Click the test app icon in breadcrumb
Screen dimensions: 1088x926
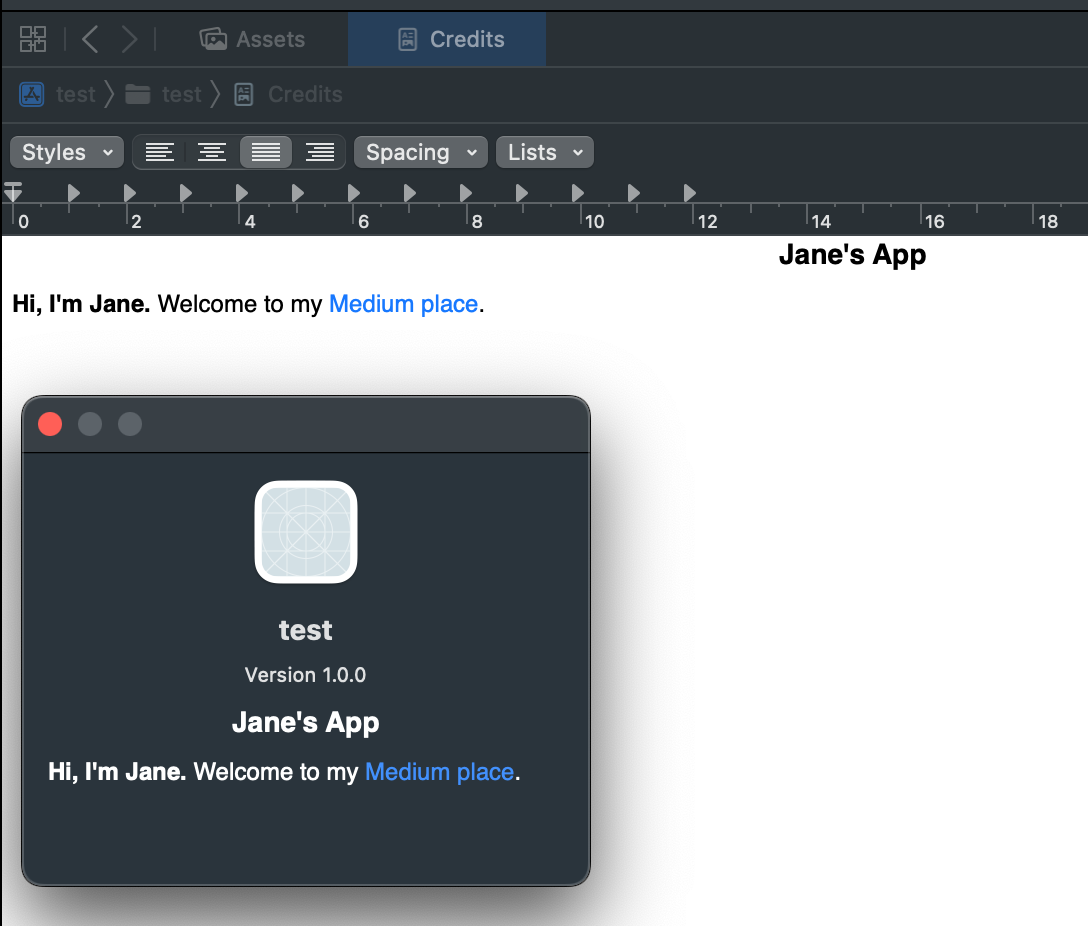click(x=32, y=93)
